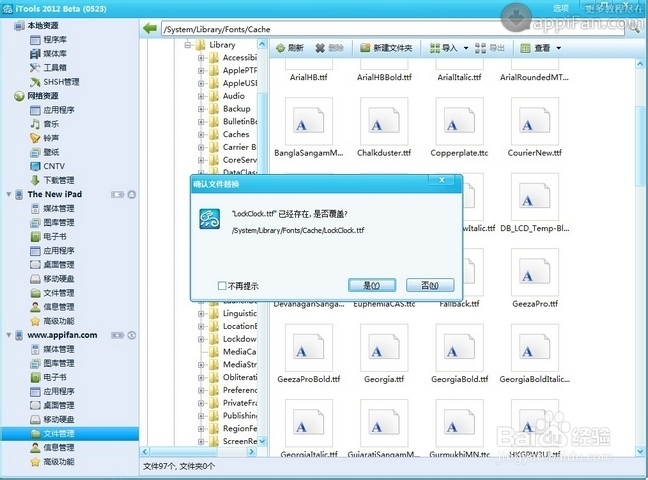The height and width of the screenshot is (480, 648).
Task: Open 高级功能 under The New iPad
Action: click(52, 321)
